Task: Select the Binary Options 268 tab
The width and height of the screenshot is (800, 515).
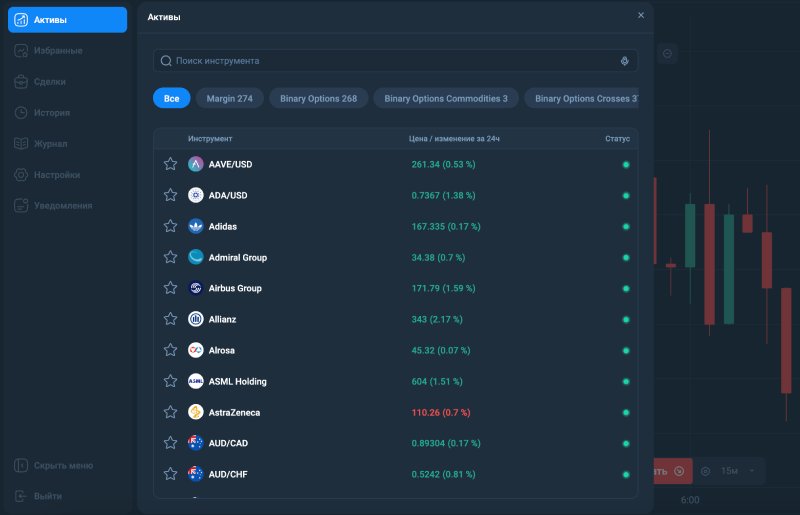Action: pyautogui.click(x=318, y=98)
